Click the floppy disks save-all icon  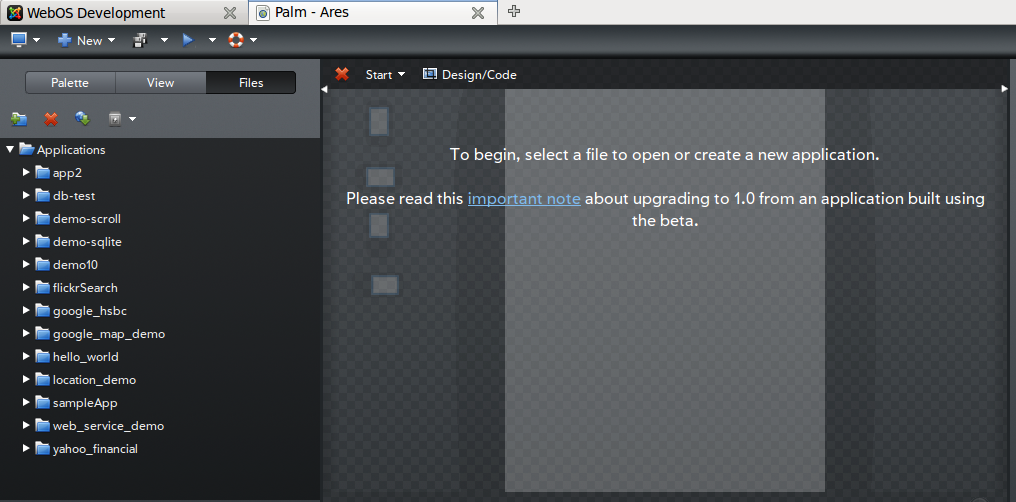(141, 40)
